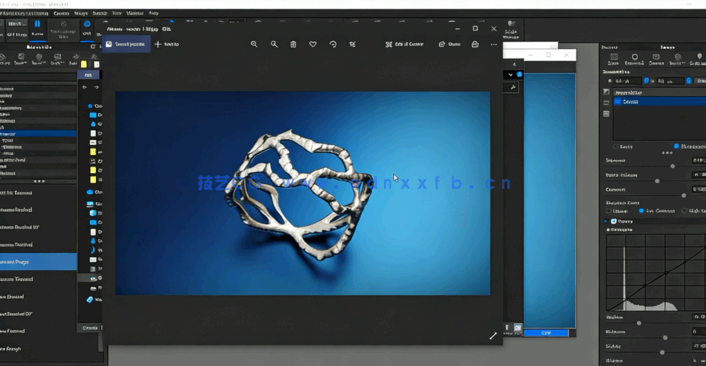This screenshot has height=366, width=706.
Task: Click the ring render photo in the viewer
Action: tap(303, 193)
